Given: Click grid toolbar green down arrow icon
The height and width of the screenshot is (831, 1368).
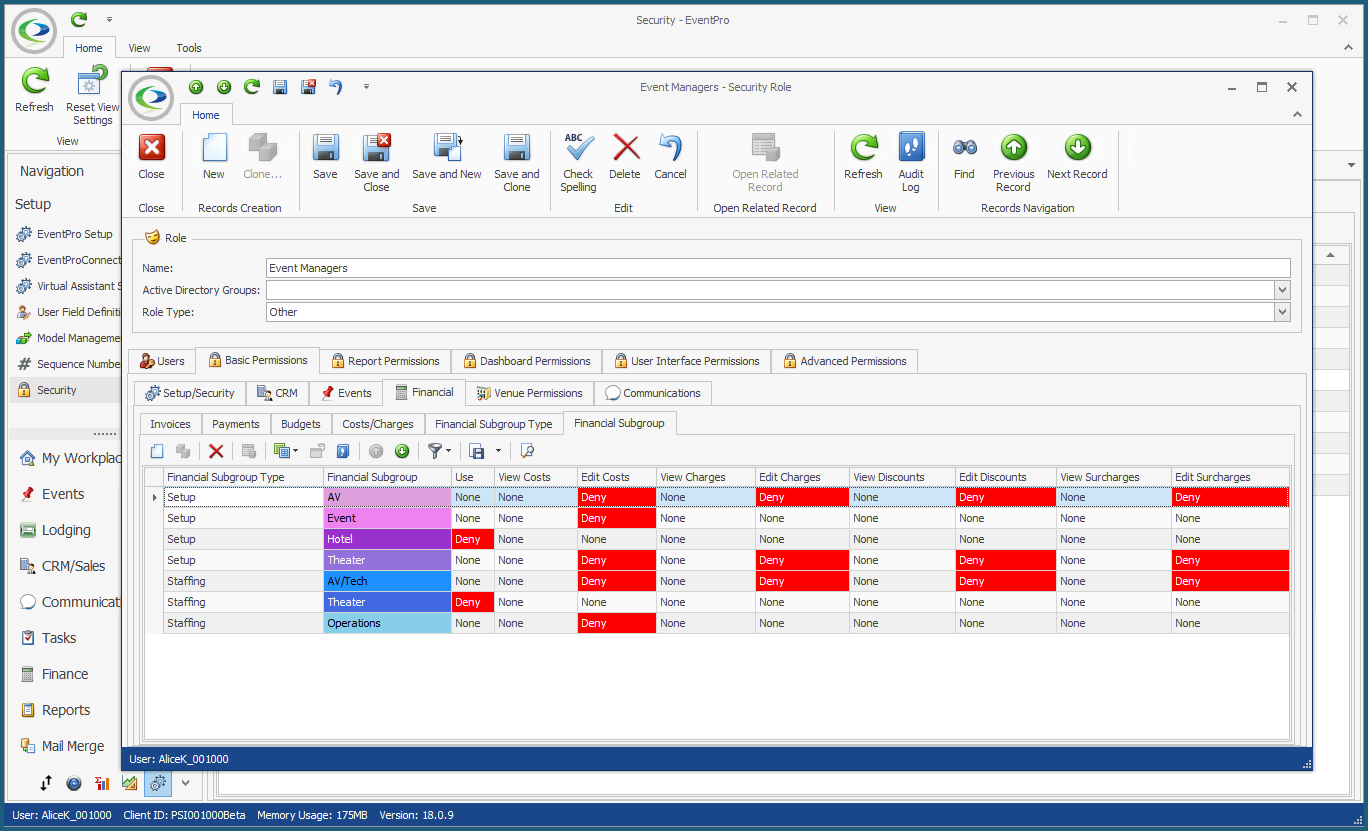Looking at the screenshot, I should [402, 451].
